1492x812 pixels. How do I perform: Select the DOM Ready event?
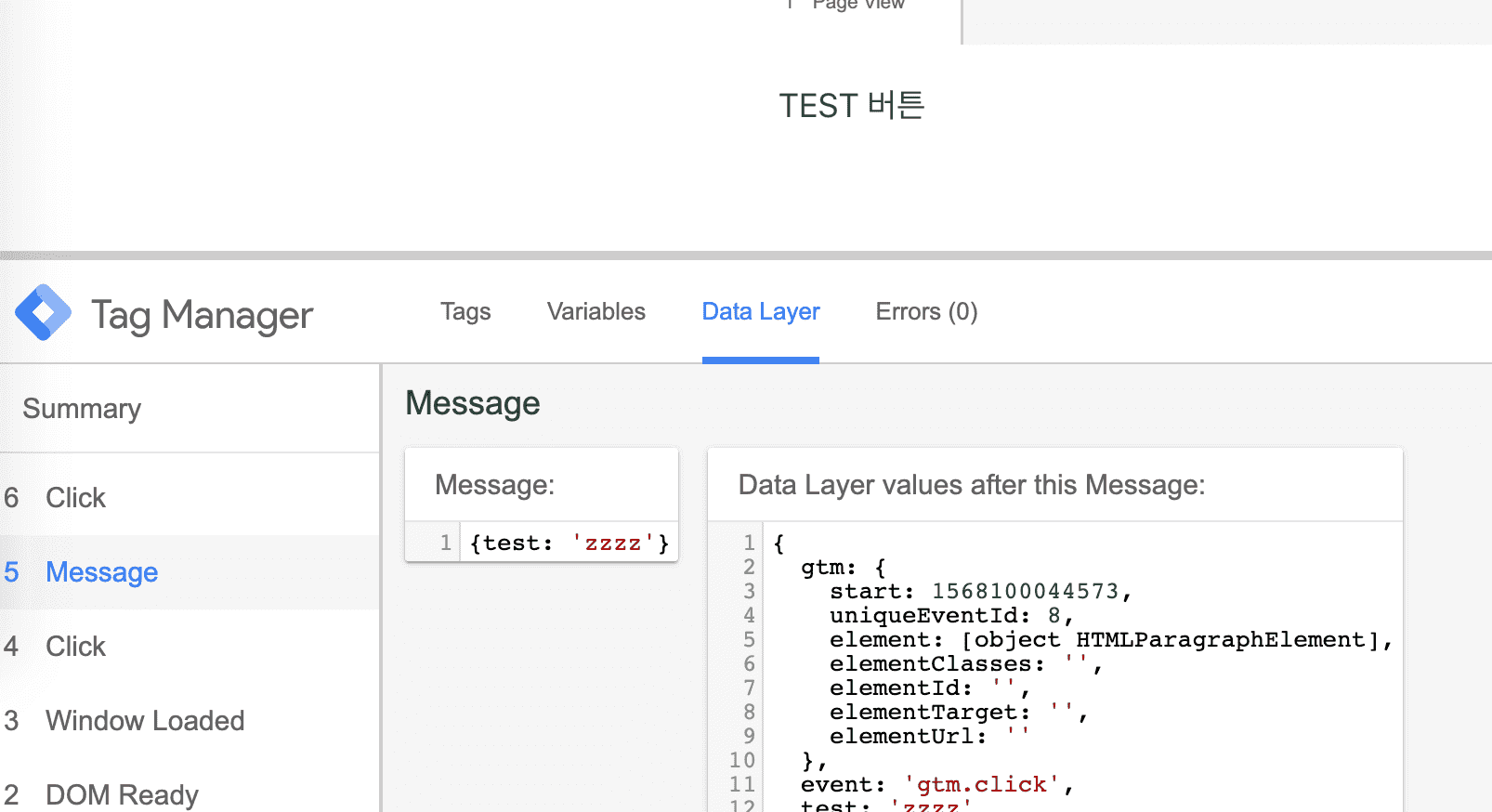122,794
